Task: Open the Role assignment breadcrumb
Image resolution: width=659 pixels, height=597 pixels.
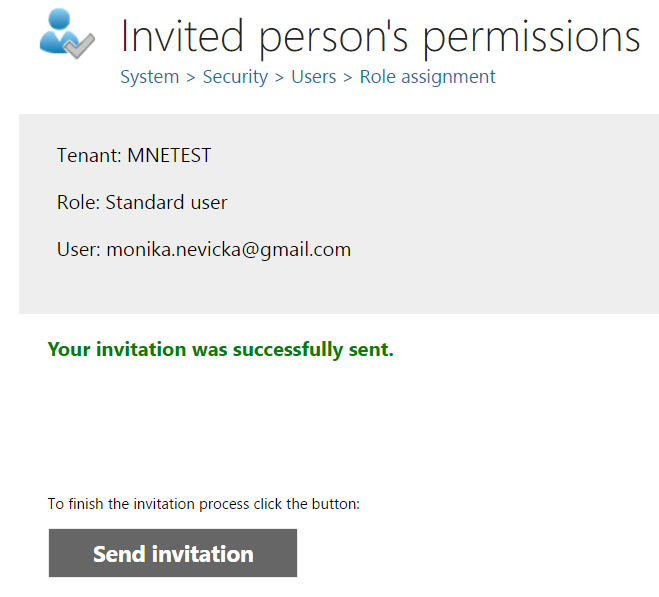Action: pos(427,77)
